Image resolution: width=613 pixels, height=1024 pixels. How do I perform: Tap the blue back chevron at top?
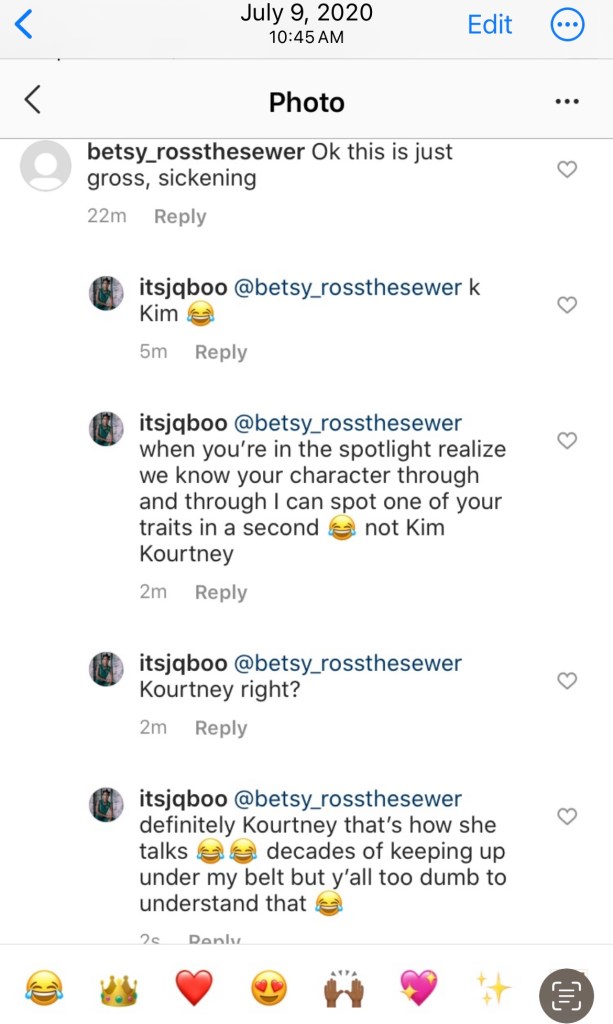[23, 24]
